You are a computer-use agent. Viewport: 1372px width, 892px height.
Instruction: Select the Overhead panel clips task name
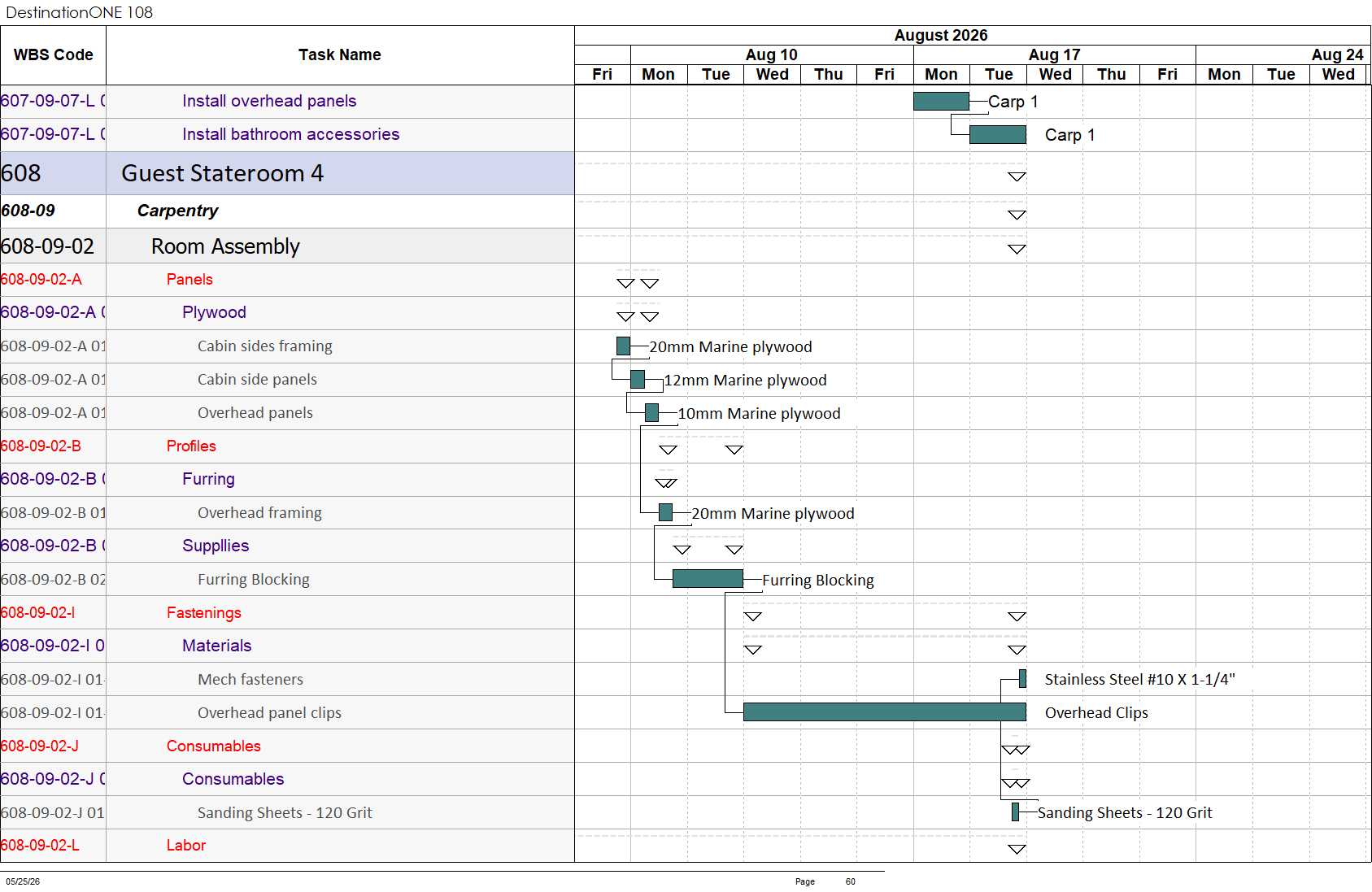point(269,713)
